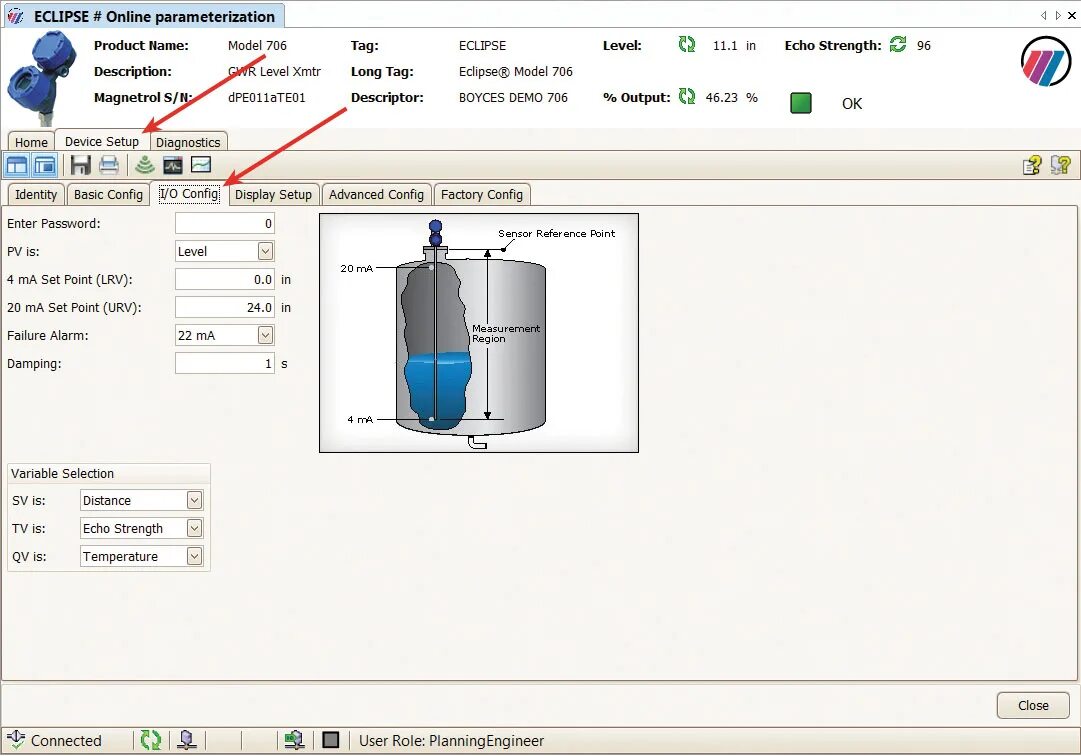Click the Connected status text

tap(66, 741)
